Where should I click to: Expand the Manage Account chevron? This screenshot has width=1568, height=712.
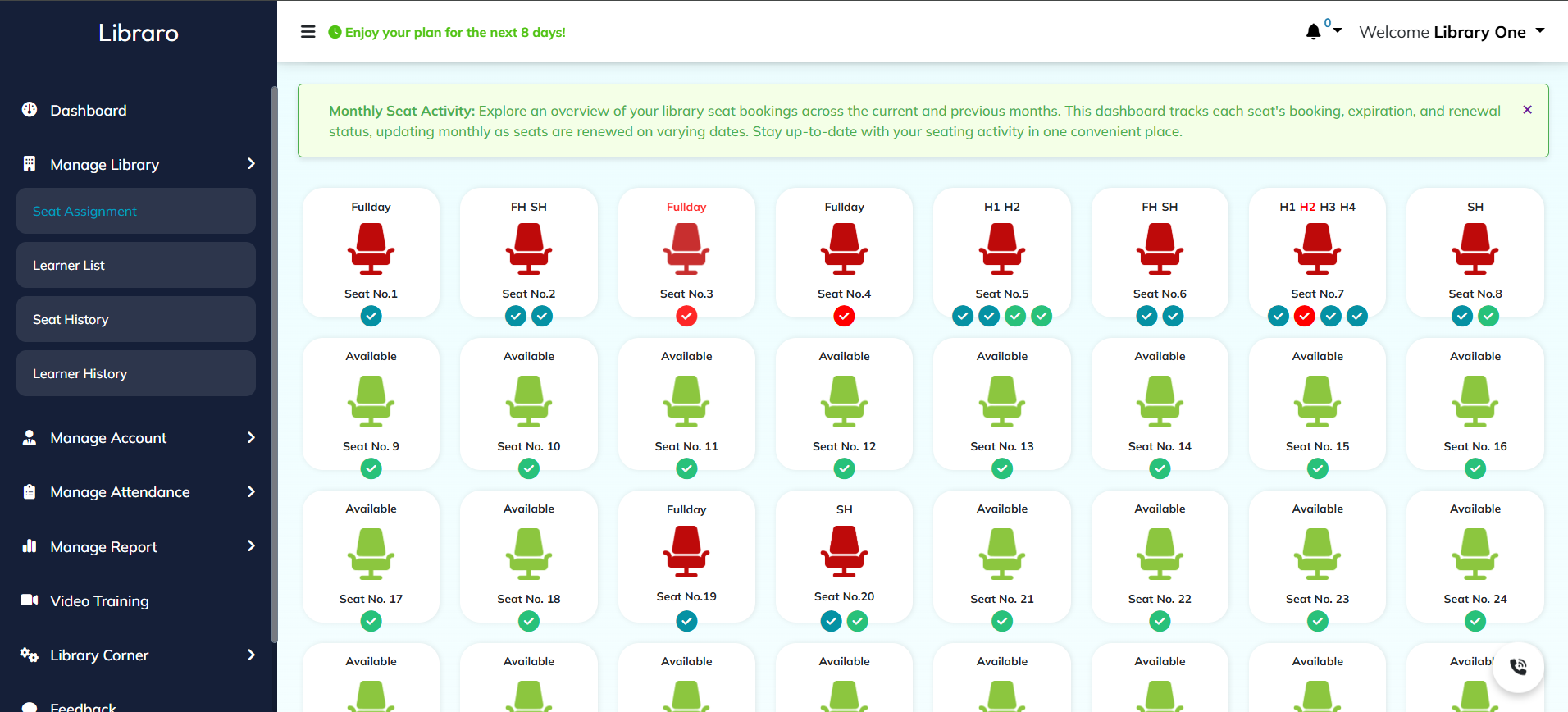click(251, 437)
